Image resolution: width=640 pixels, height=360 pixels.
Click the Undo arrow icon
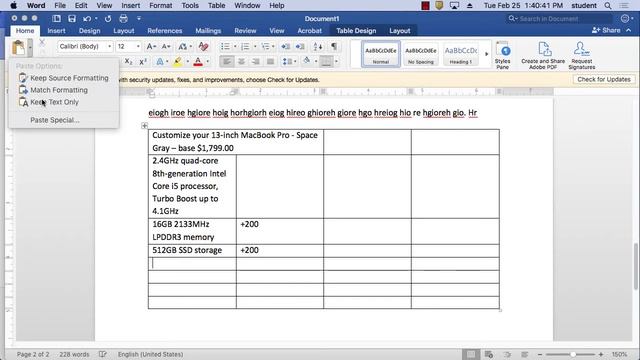[87, 19]
